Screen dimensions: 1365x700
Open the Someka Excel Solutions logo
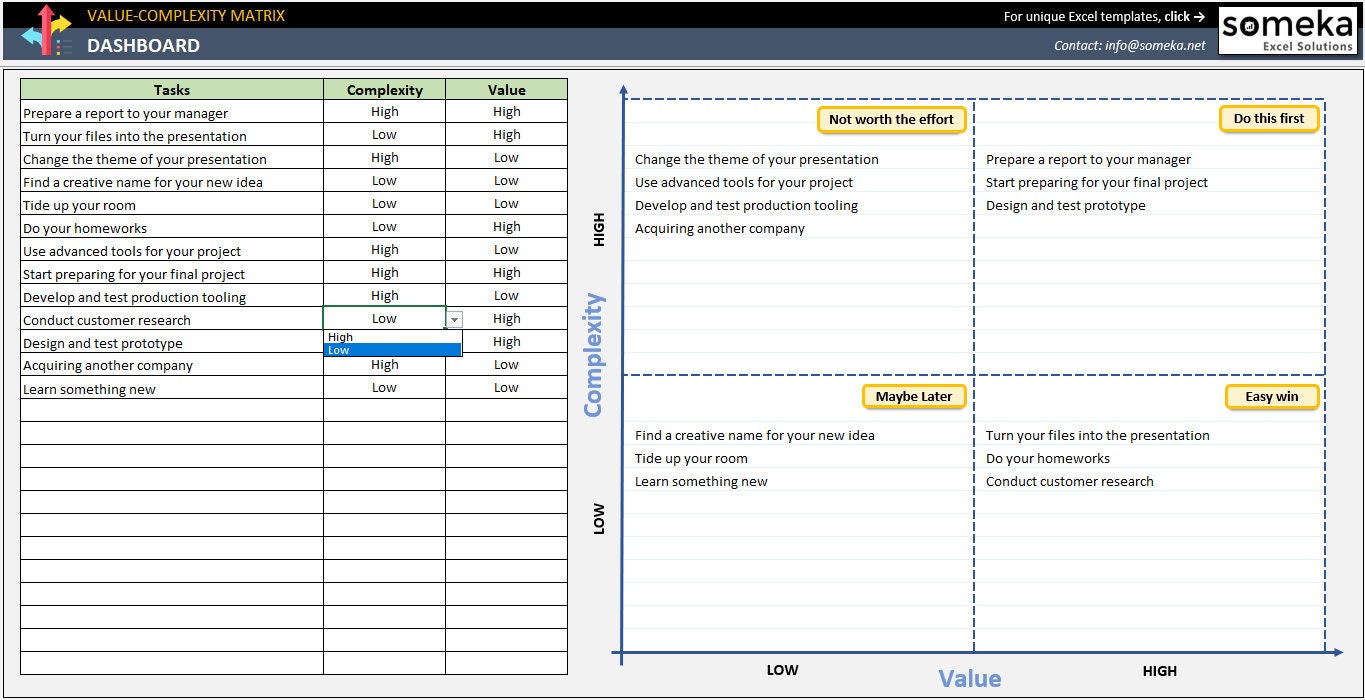(x=1287, y=30)
